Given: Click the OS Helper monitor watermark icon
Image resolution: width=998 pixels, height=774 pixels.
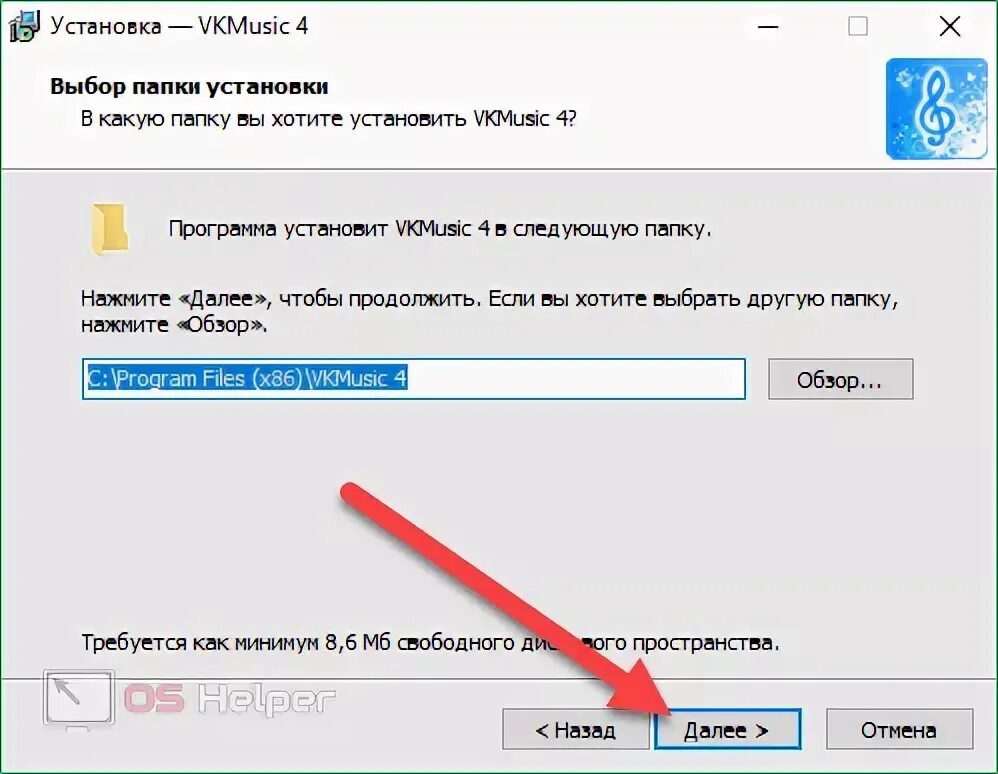Looking at the screenshot, I should [79, 698].
